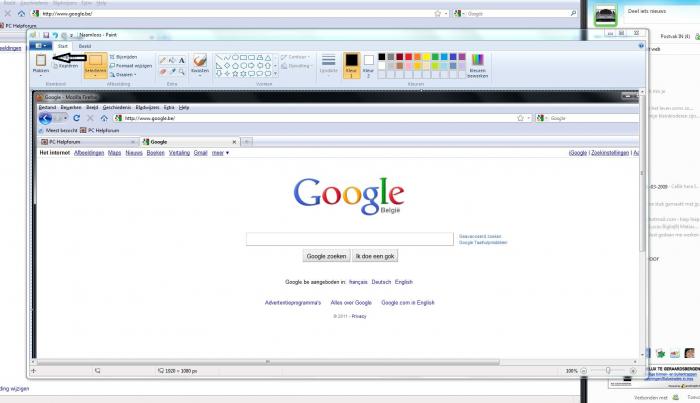This screenshot has width=700, height=403.
Task: Click Formaat wijzigen in the ribbon
Action: (x=131, y=66)
